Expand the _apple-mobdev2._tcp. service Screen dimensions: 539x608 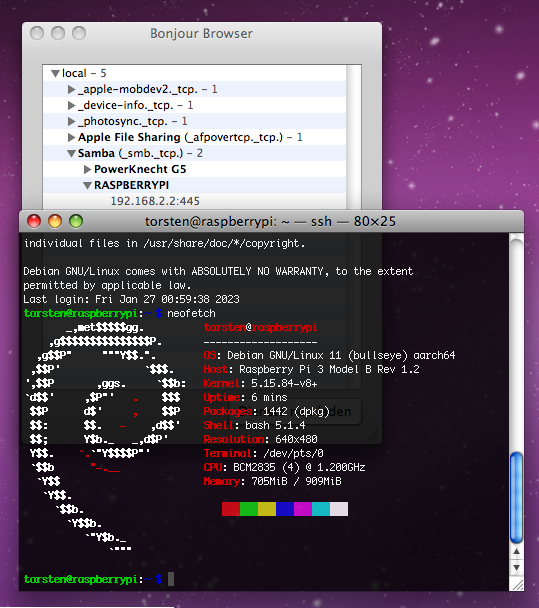tap(71, 90)
